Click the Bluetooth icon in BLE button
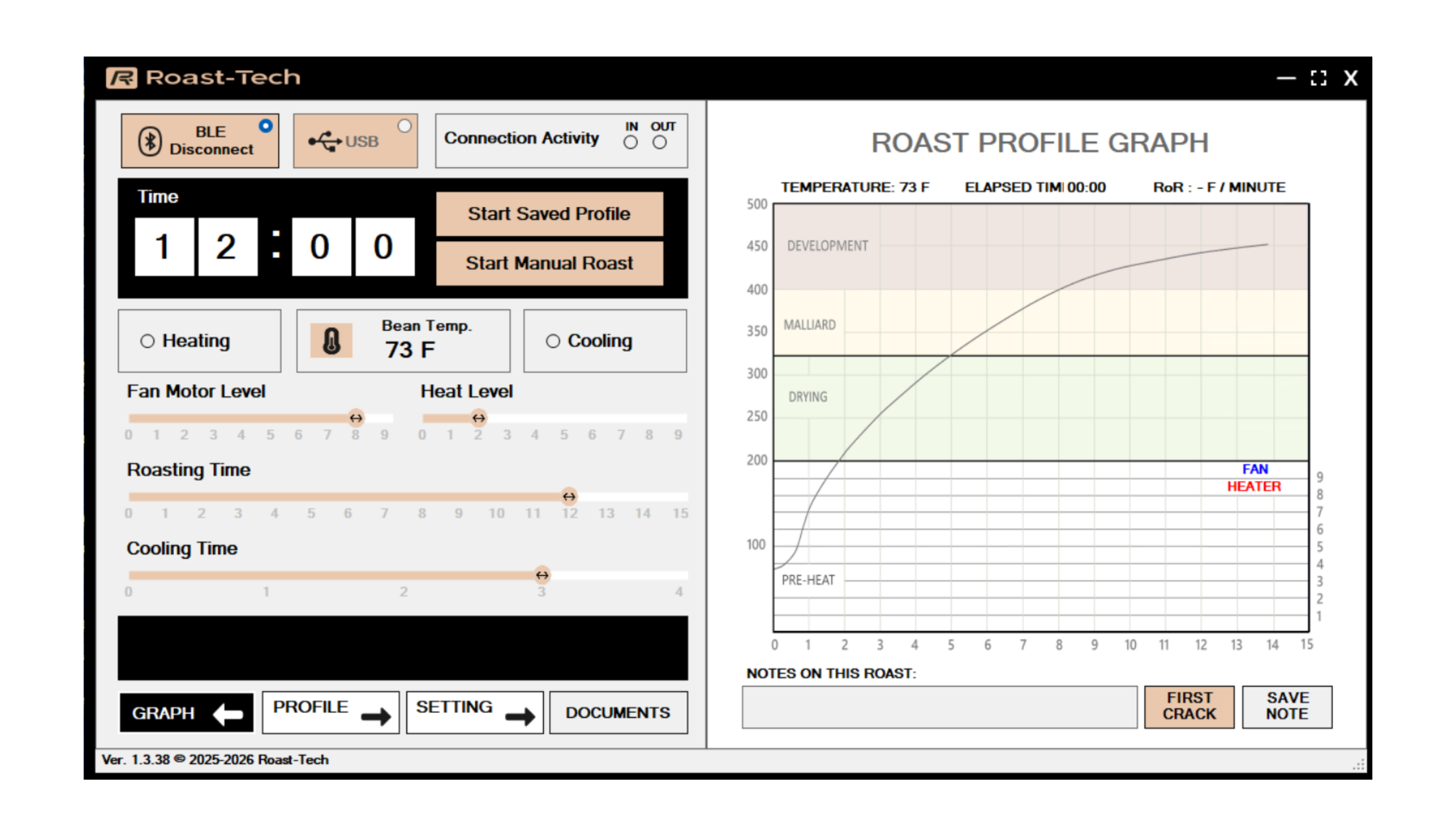The image size is (1456, 836). pos(150,141)
